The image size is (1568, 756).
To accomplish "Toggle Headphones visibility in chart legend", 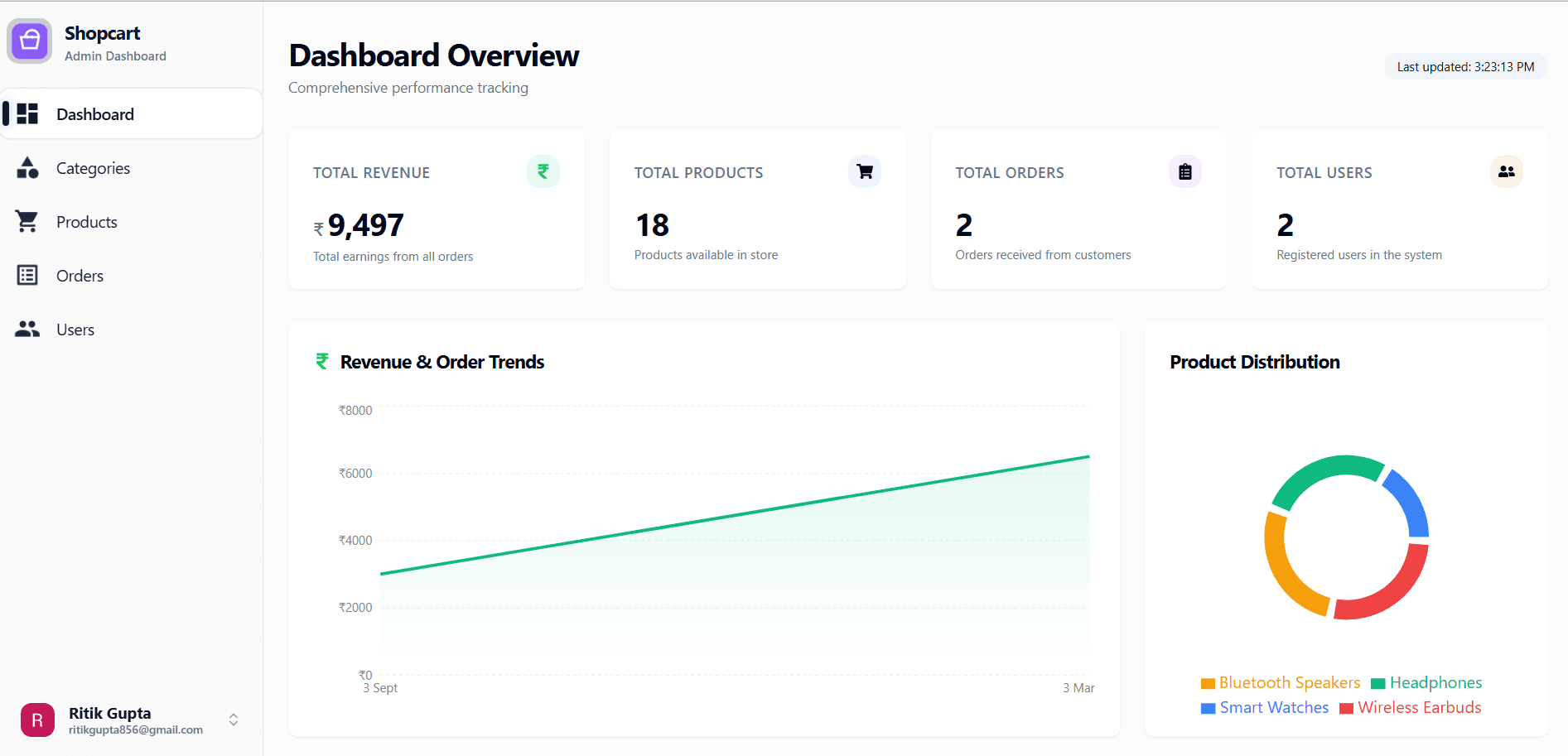I will click(1427, 682).
